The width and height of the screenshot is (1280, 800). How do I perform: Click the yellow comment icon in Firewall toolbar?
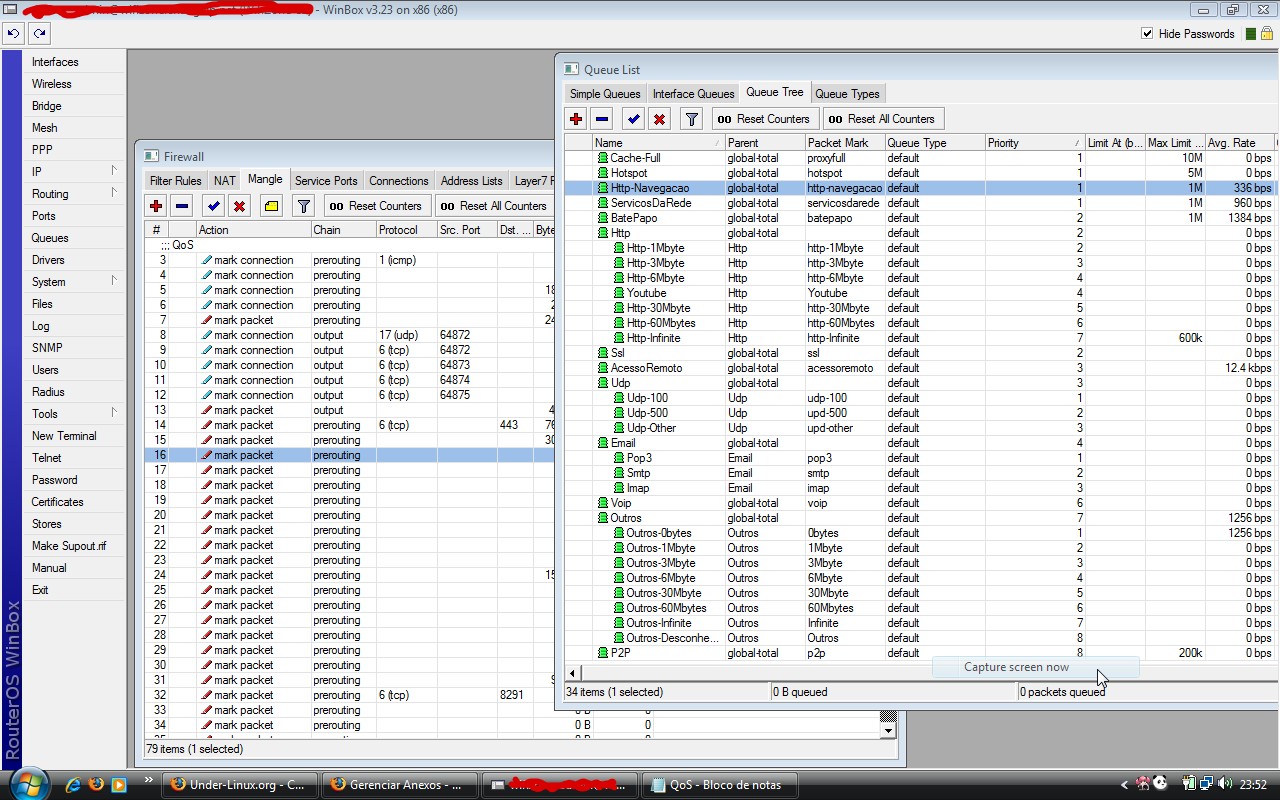pos(271,206)
